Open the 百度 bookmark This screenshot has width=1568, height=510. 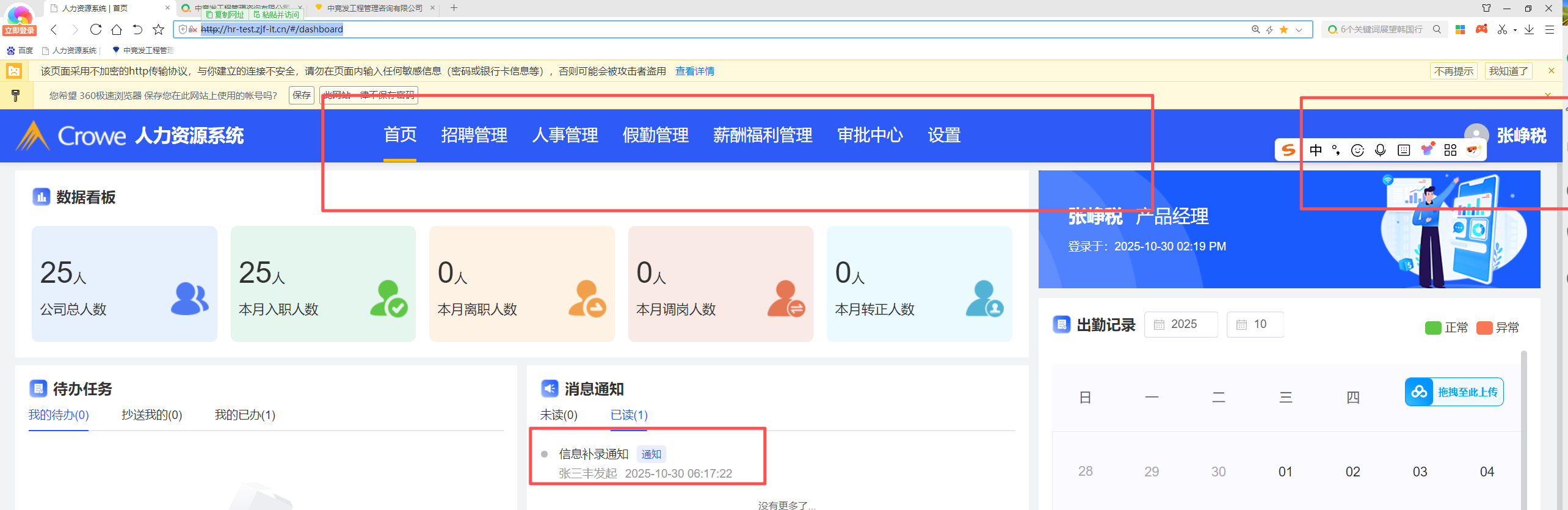(x=20, y=51)
